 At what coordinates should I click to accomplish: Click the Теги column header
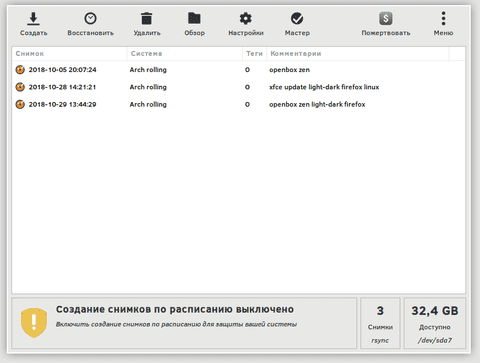click(x=254, y=54)
